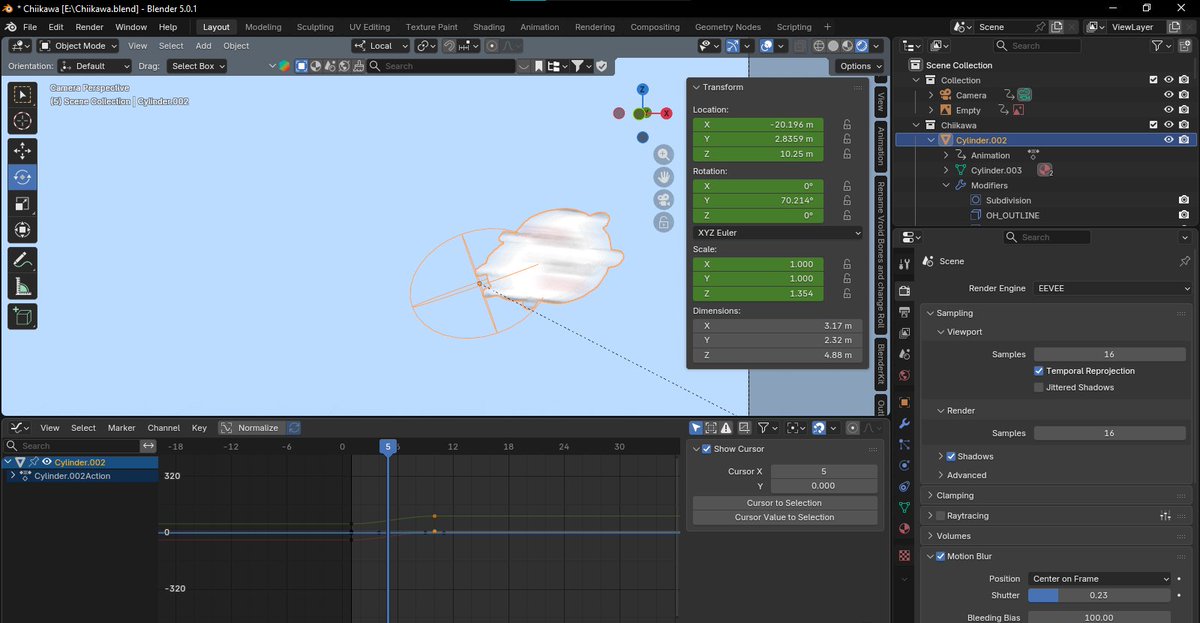Screen dimensions: 1200x623
Task: Open the Material properties tab icon
Action: click(x=904, y=528)
